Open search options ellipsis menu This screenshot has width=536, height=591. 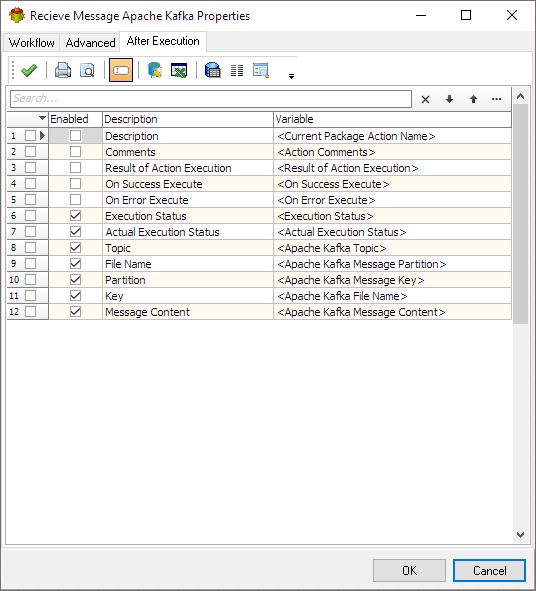[497, 99]
